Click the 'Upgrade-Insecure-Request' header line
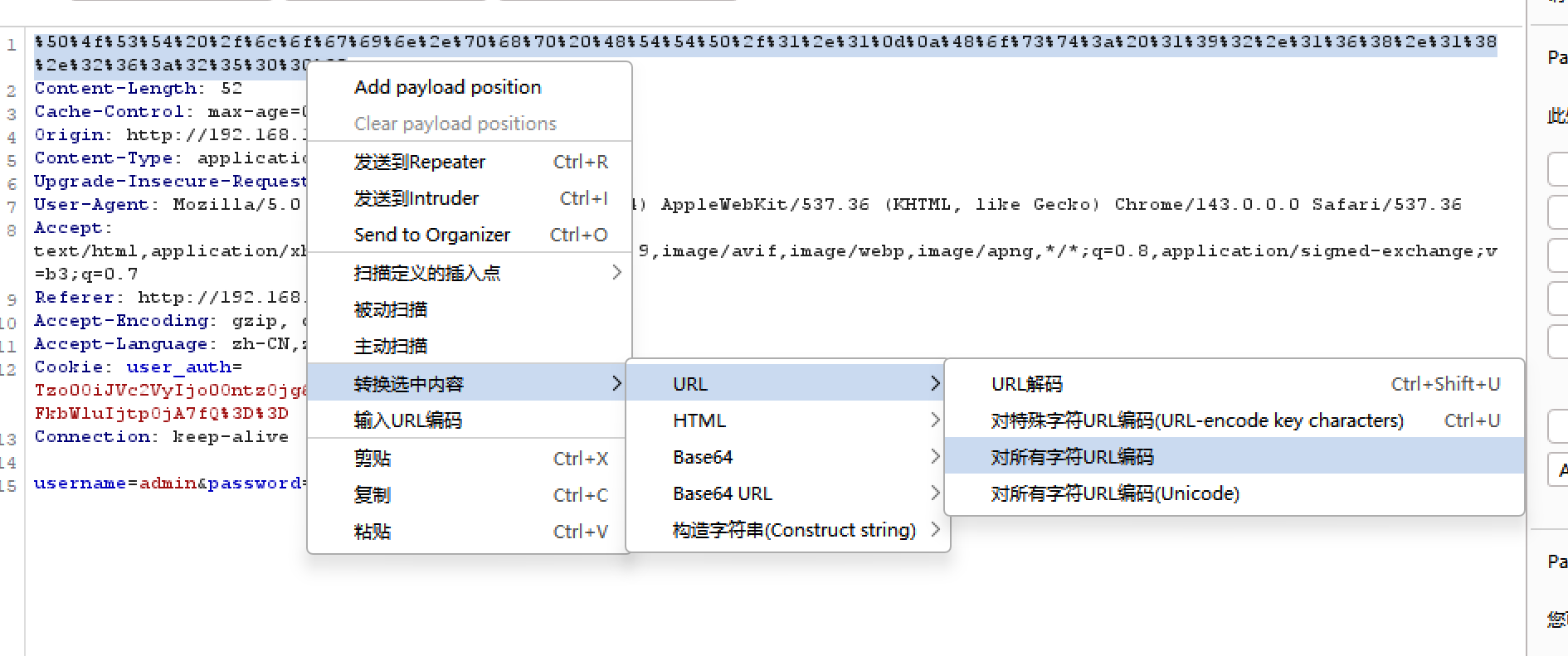Image resolution: width=1568 pixels, height=656 pixels. pos(170,181)
